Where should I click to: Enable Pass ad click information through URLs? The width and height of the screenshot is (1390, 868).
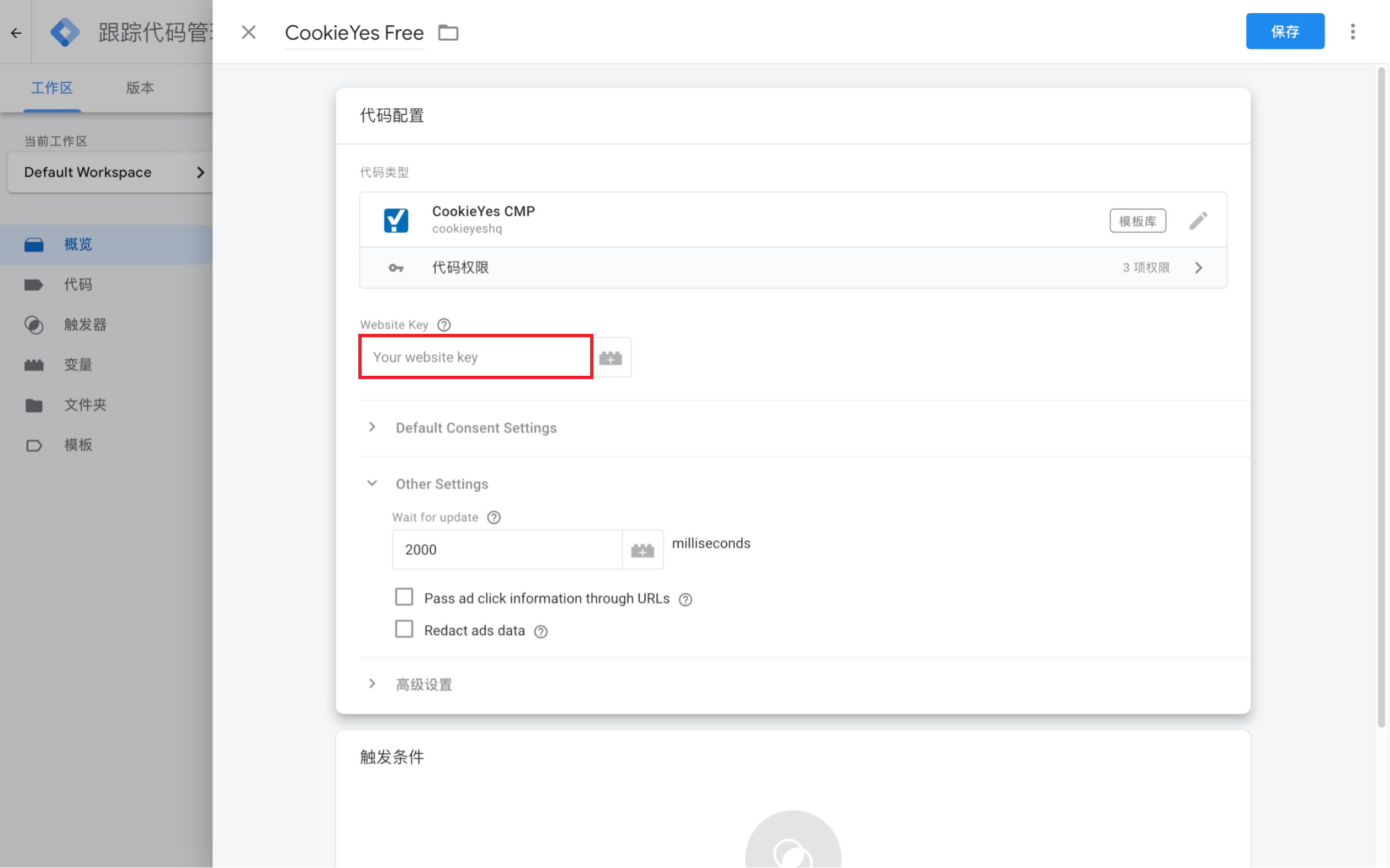coord(404,597)
